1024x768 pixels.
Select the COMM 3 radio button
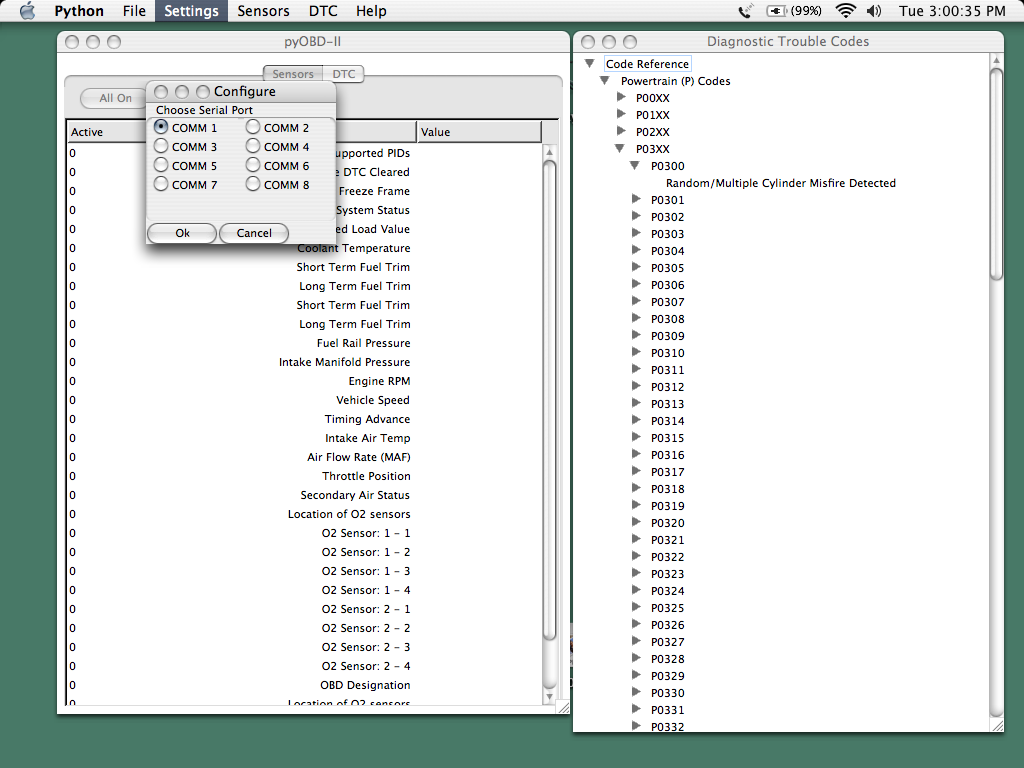161,146
